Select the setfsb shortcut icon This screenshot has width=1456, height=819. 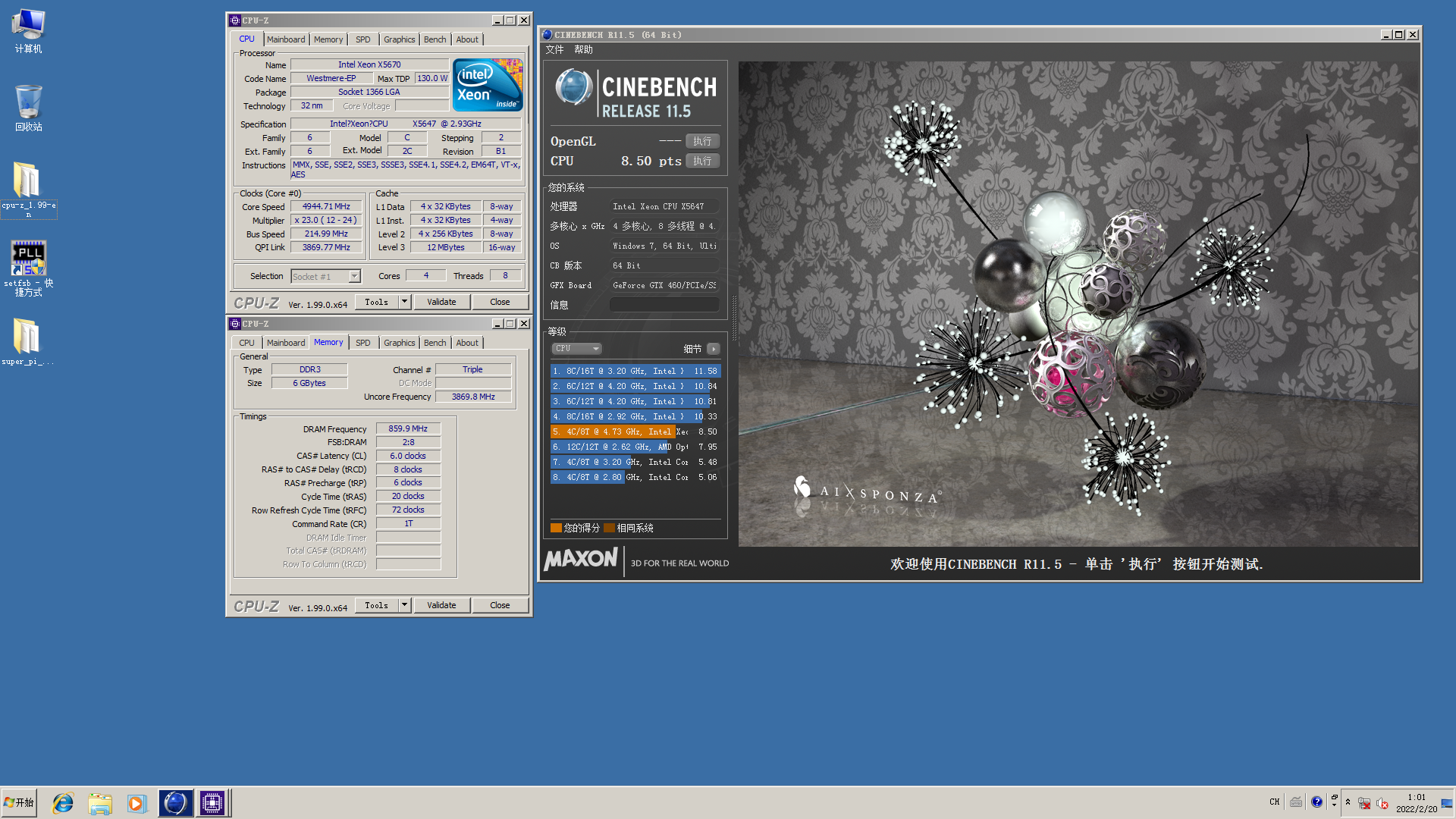(28, 267)
